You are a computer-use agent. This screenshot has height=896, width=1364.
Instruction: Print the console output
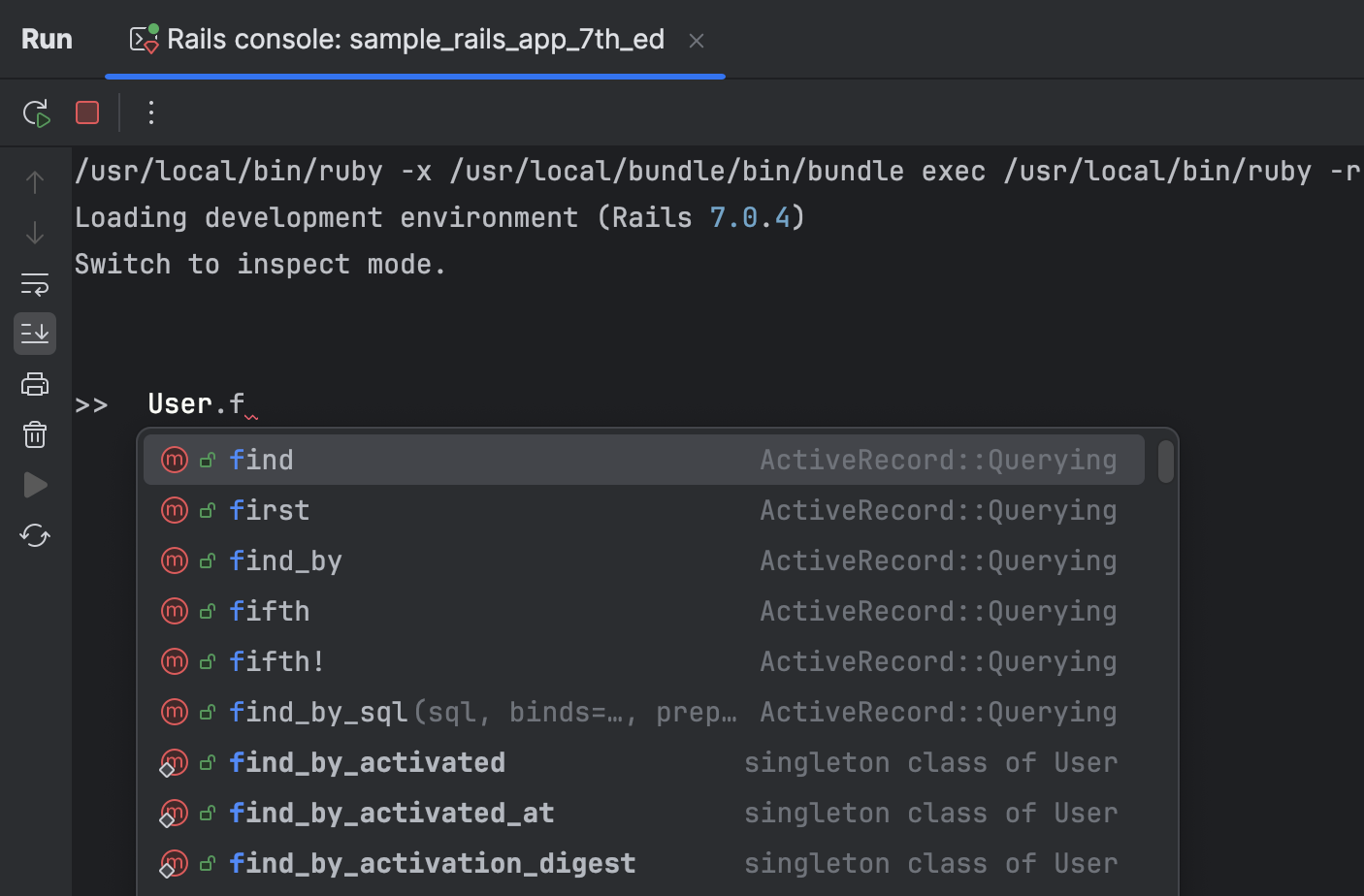[x=35, y=384]
